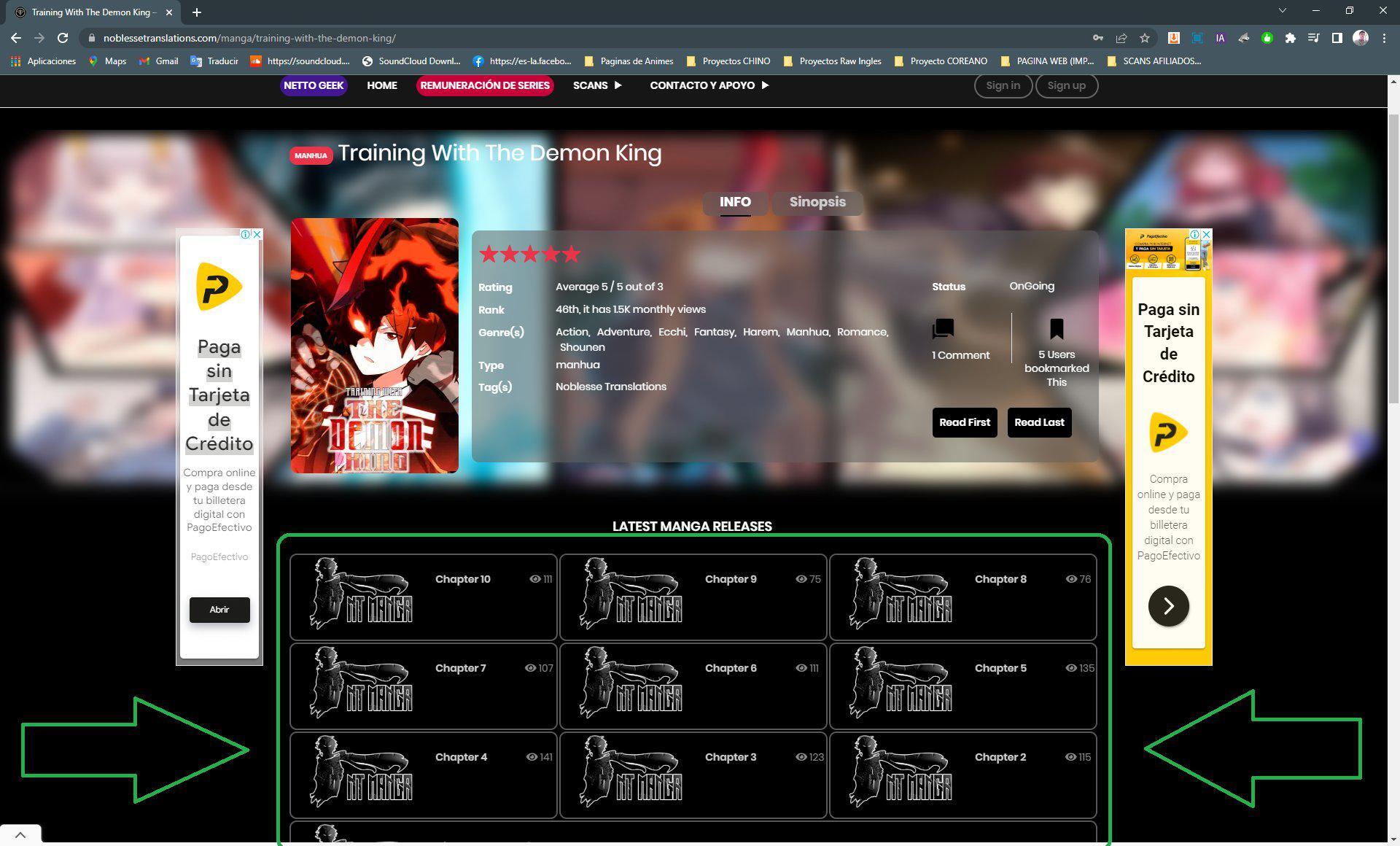Switch to the Sinopsis tab
The height and width of the screenshot is (846, 1400).
pos(817,202)
